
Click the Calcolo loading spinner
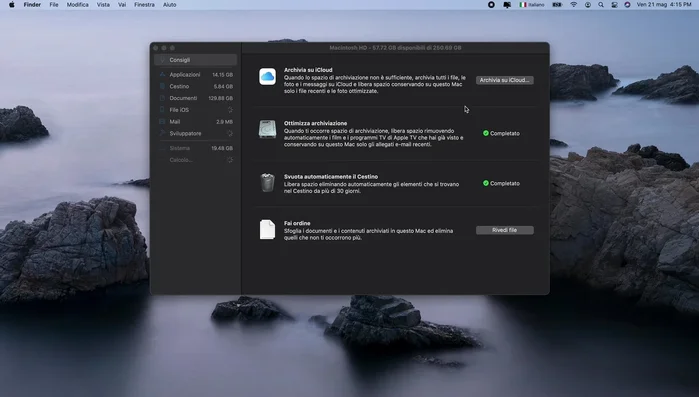230,160
